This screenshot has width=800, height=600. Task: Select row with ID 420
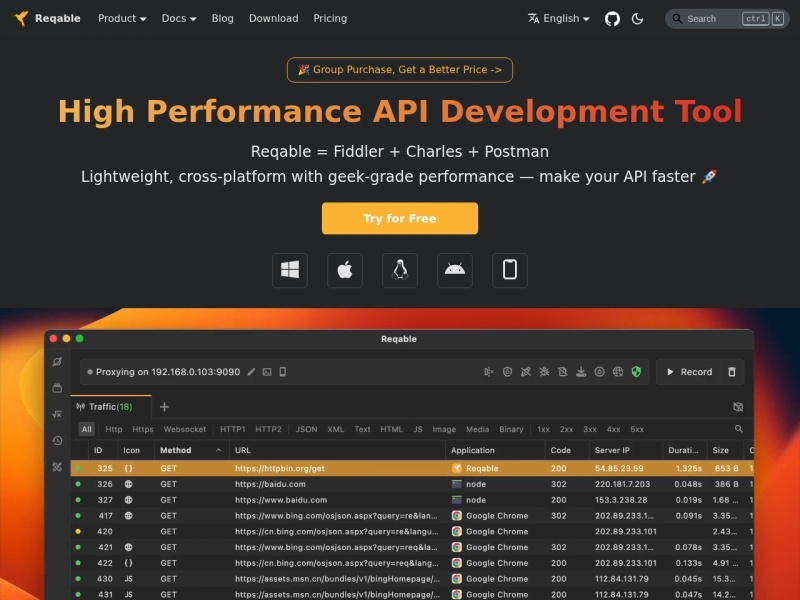click(x=412, y=532)
